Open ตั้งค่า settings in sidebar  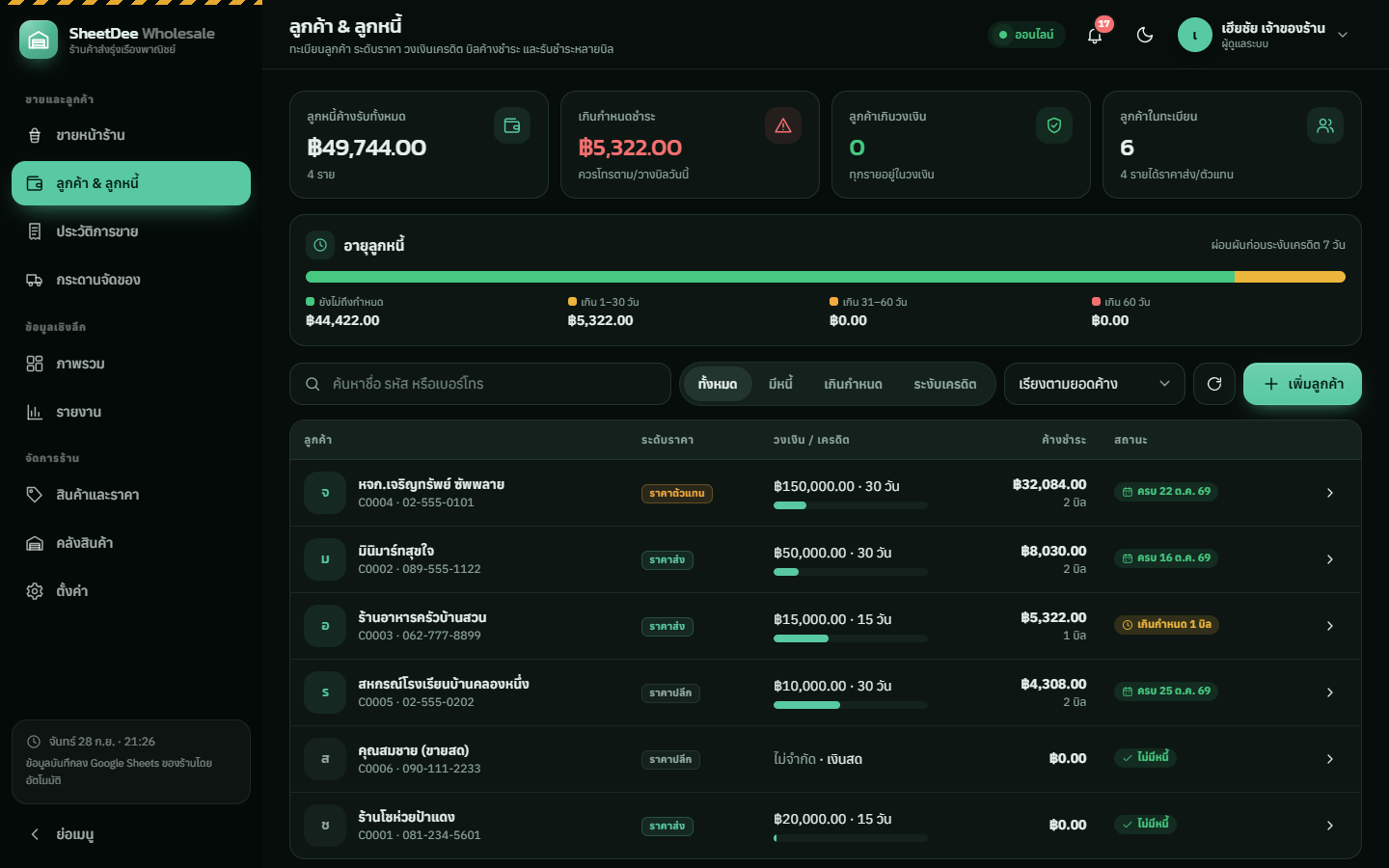[x=131, y=591]
